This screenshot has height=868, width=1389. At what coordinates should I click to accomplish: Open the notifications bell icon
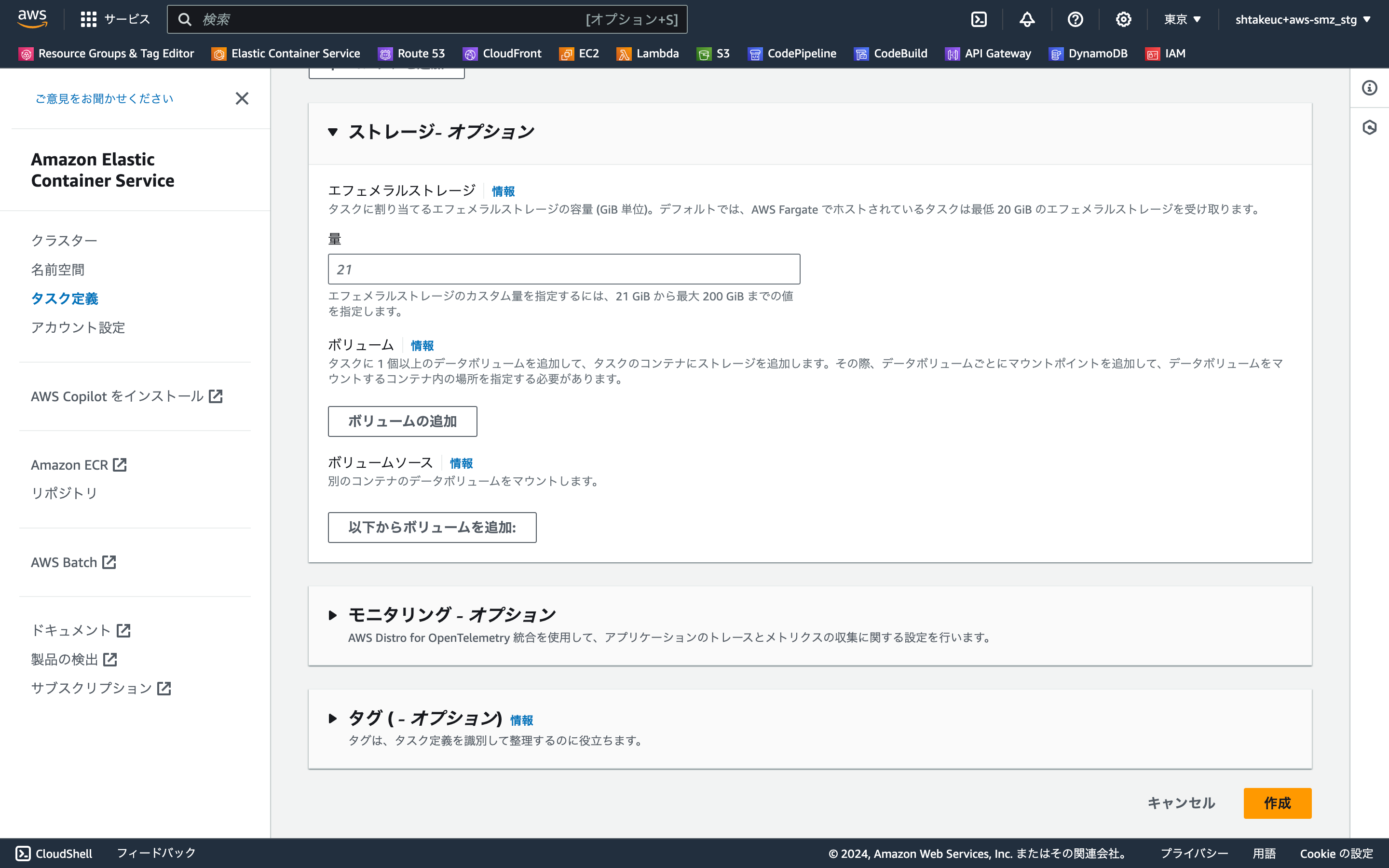(x=1027, y=19)
